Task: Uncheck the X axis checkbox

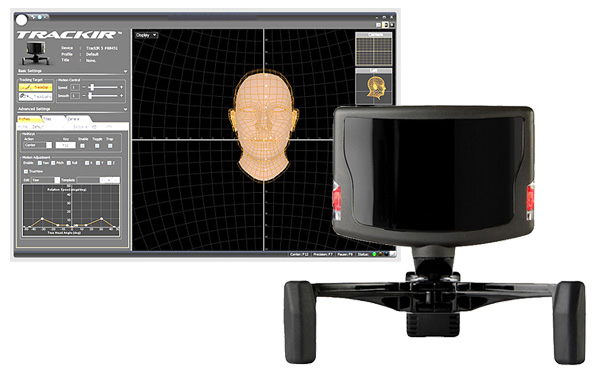Action: coord(87,163)
